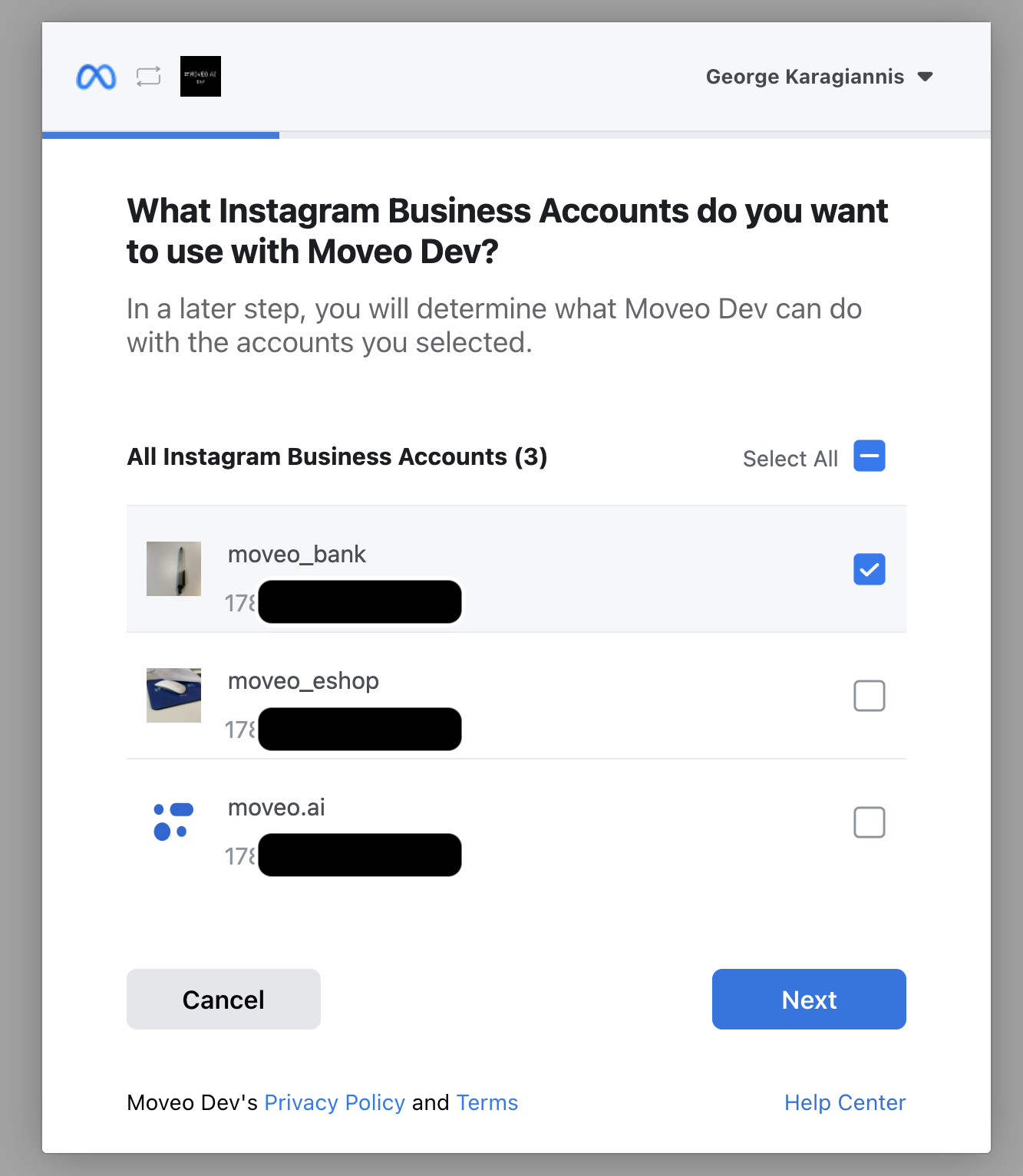Click the Moveo AI Dev app logo
Screen dimensions: 1023x1176
200,77
